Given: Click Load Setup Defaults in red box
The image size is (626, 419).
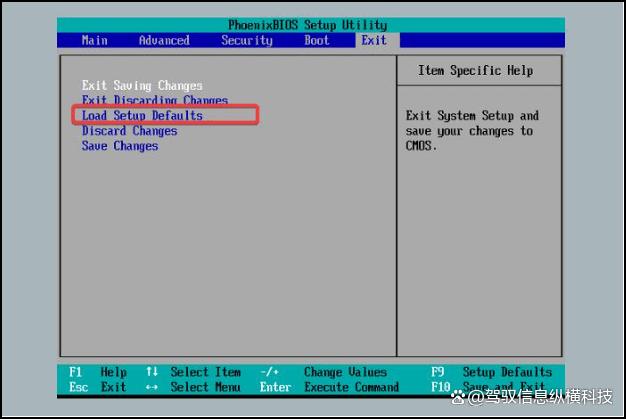Looking at the screenshot, I should (x=142, y=116).
